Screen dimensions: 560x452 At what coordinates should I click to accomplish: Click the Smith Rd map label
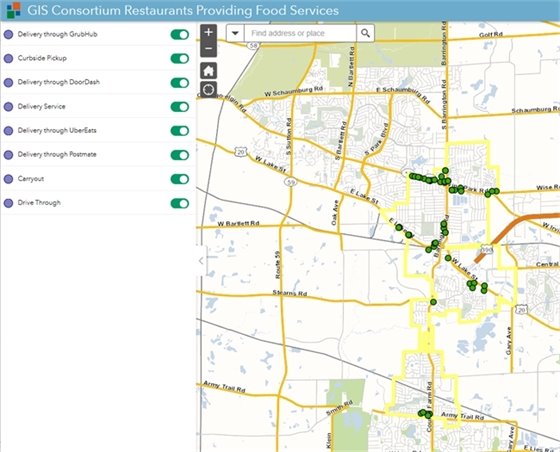(340, 408)
